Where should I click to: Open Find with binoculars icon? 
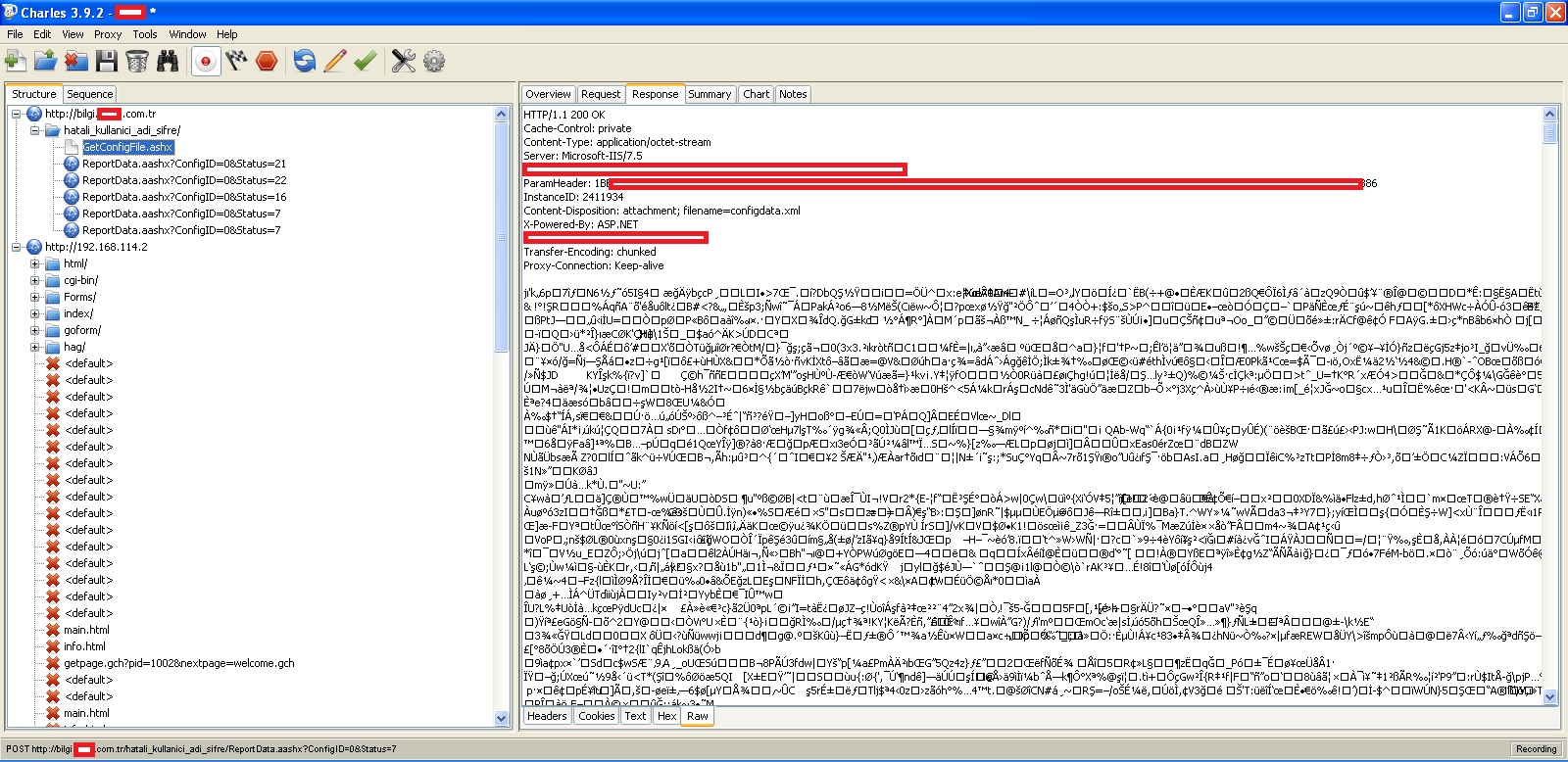point(168,61)
